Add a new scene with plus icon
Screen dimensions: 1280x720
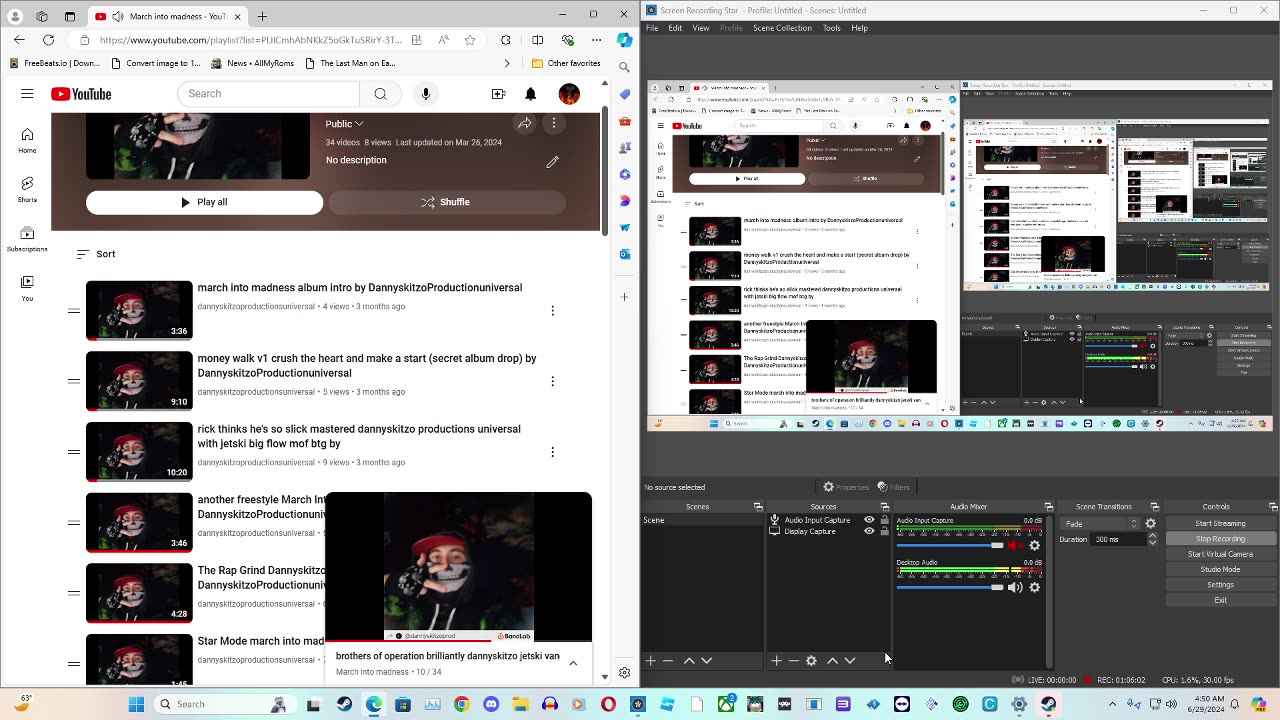tap(650, 661)
